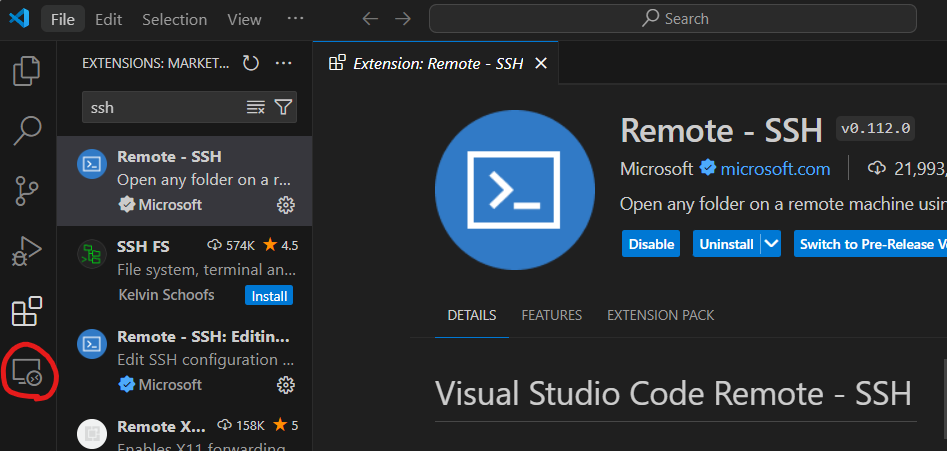This screenshot has height=451, width=947.
Task: Navigate forward with the right arrow
Action: [402, 19]
